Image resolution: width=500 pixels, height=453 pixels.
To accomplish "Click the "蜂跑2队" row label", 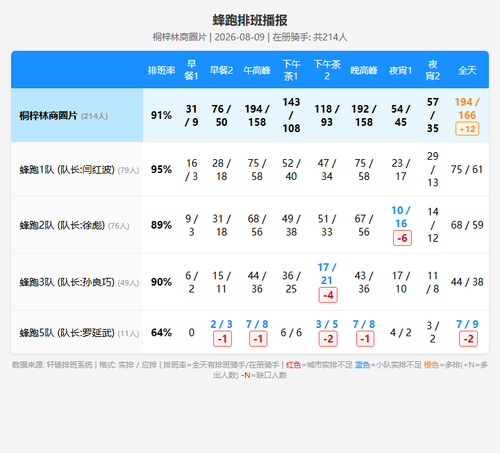I will tap(74, 225).
